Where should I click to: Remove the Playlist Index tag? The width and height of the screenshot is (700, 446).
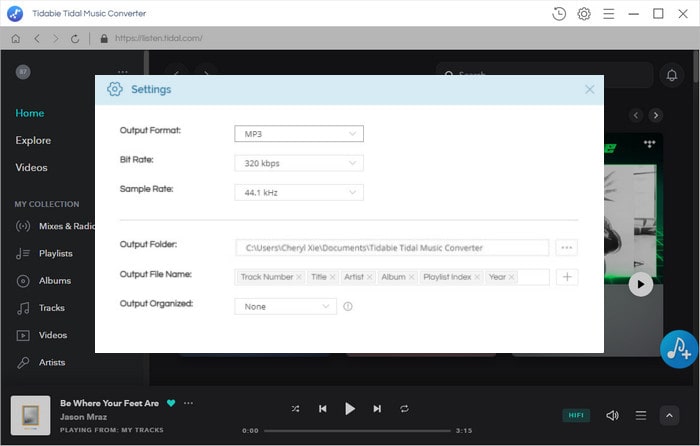coord(477,277)
